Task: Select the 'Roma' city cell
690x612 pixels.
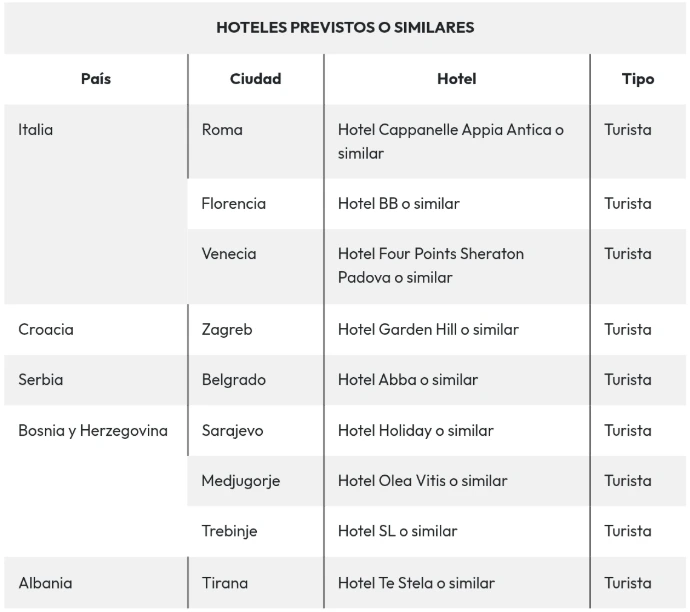Action: coord(222,129)
